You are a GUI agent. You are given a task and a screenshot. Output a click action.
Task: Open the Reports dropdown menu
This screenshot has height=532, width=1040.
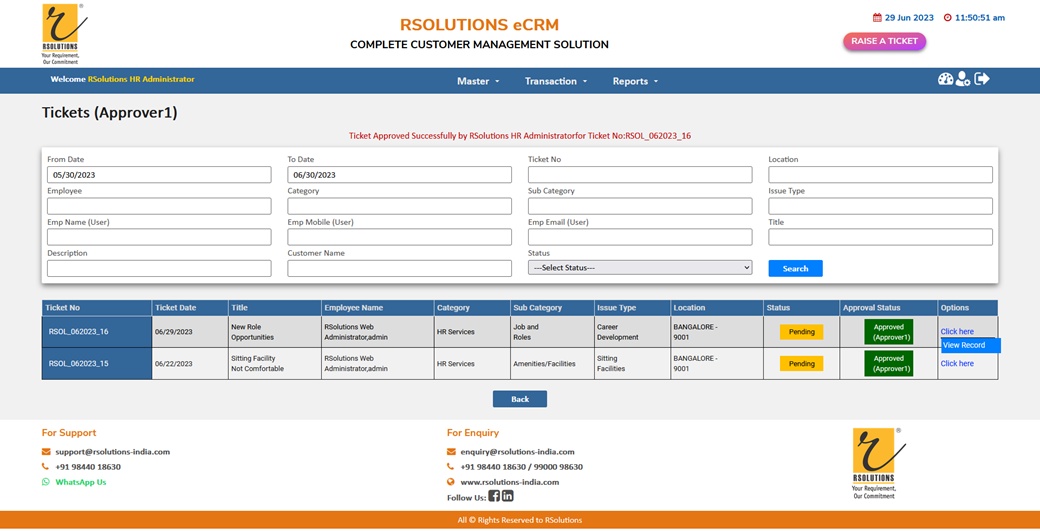click(635, 81)
